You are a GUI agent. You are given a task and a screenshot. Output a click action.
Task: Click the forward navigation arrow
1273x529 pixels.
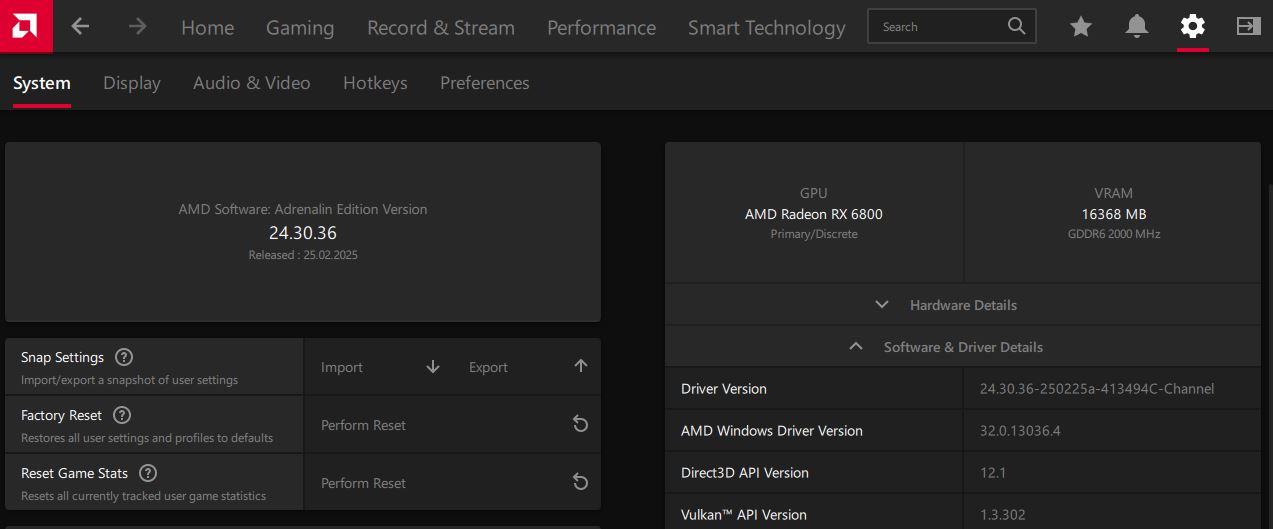click(x=138, y=27)
